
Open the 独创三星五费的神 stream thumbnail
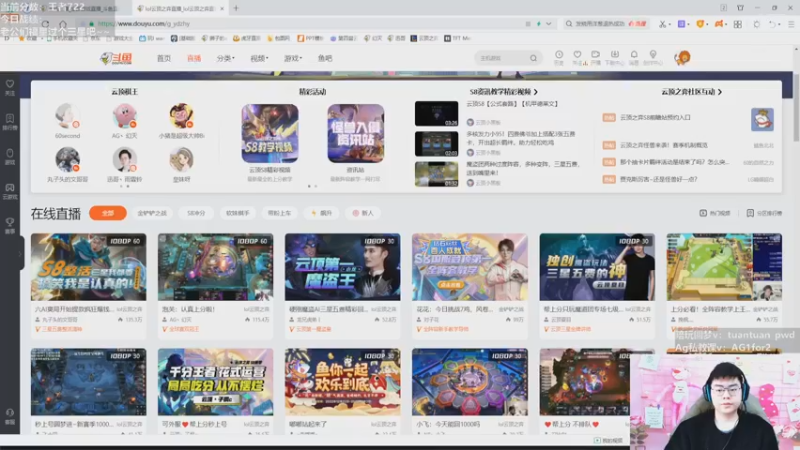point(597,267)
